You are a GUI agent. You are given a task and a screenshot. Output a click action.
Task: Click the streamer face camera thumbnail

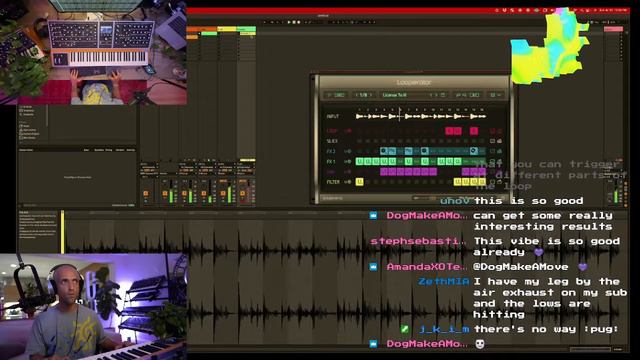93,307
